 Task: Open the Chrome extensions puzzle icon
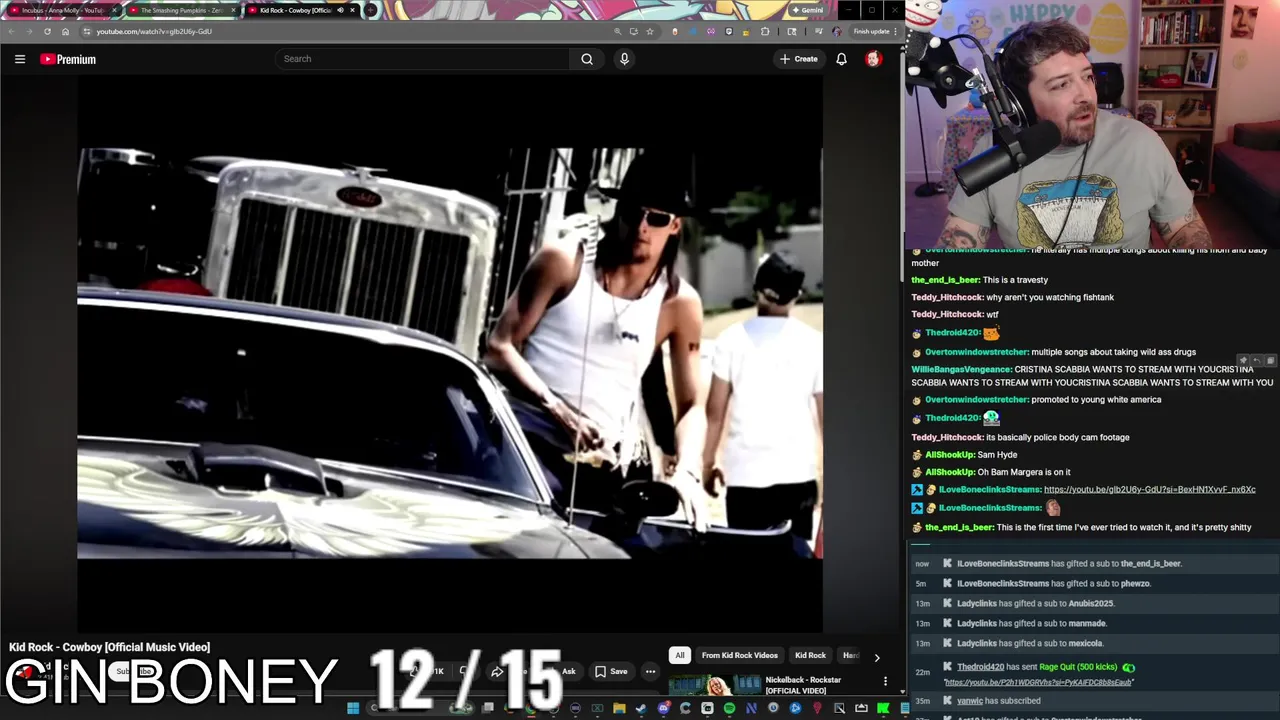coord(765,31)
